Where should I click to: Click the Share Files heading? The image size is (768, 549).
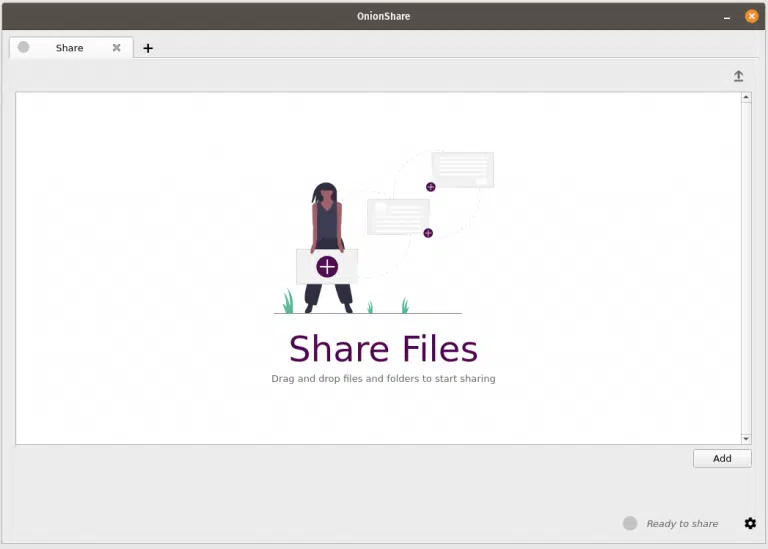click(383, 349)
